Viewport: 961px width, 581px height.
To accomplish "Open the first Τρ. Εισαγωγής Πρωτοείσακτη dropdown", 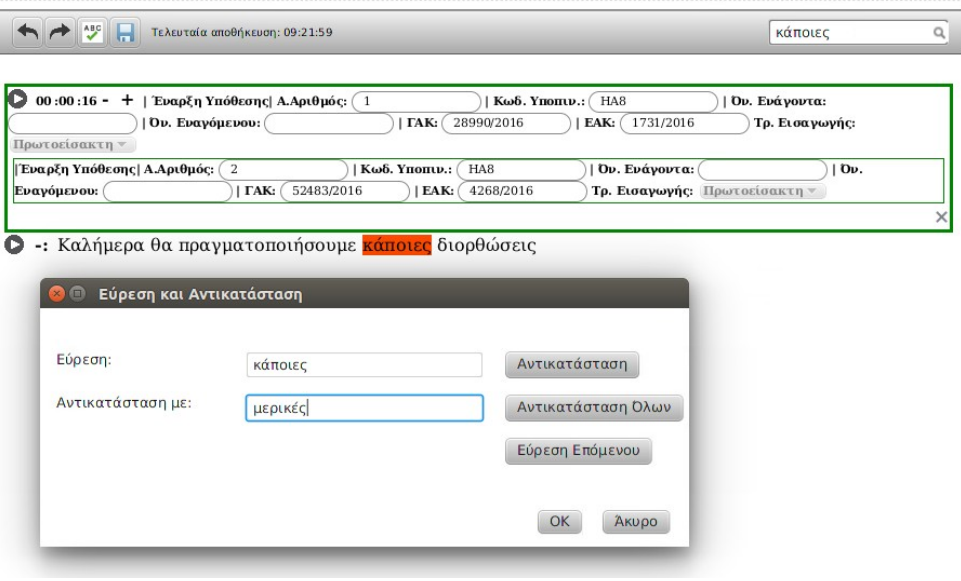I will [69, 145].
